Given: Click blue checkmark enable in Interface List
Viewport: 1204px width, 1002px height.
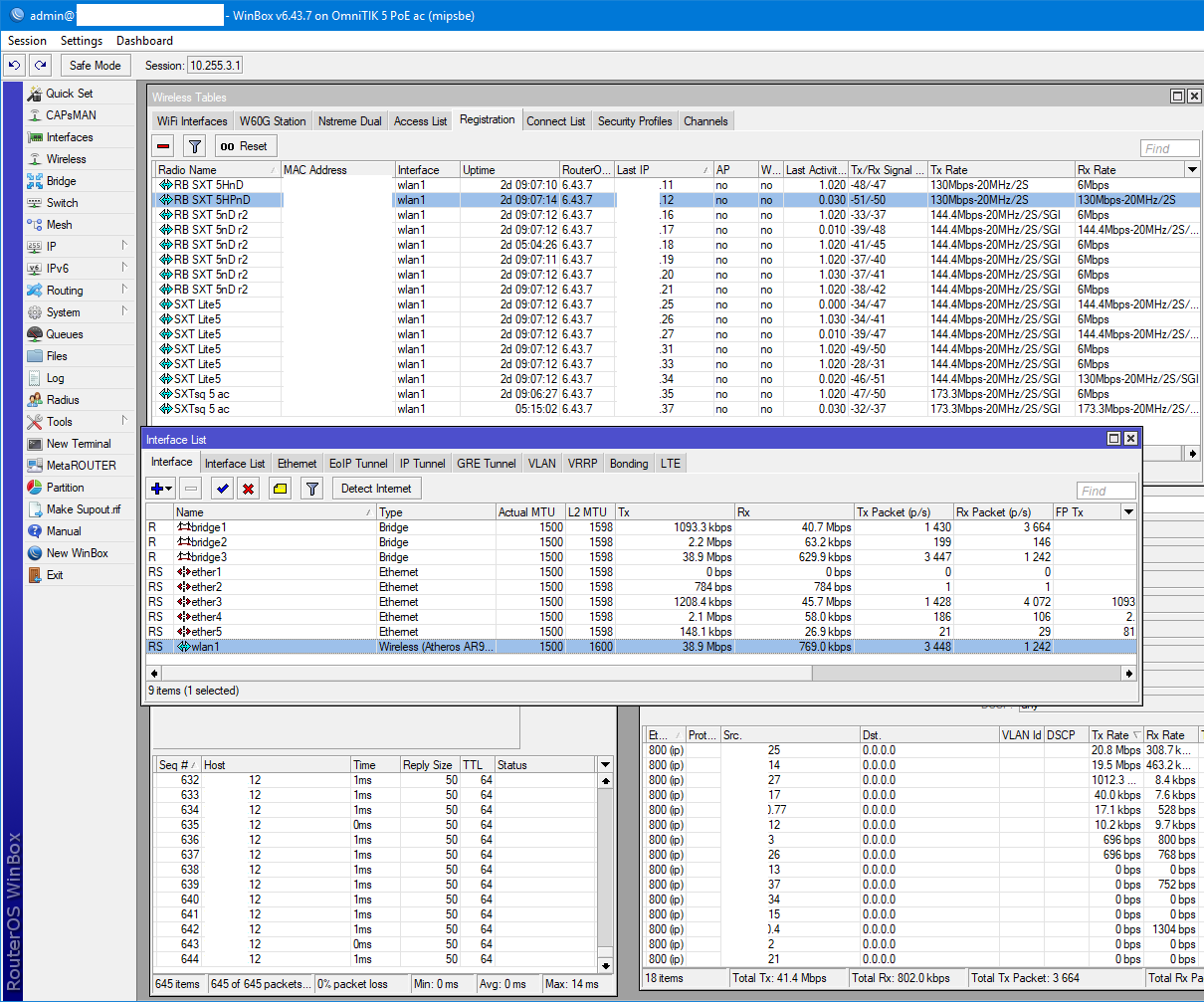Looking at the screenshot, I should coord(222,489).
